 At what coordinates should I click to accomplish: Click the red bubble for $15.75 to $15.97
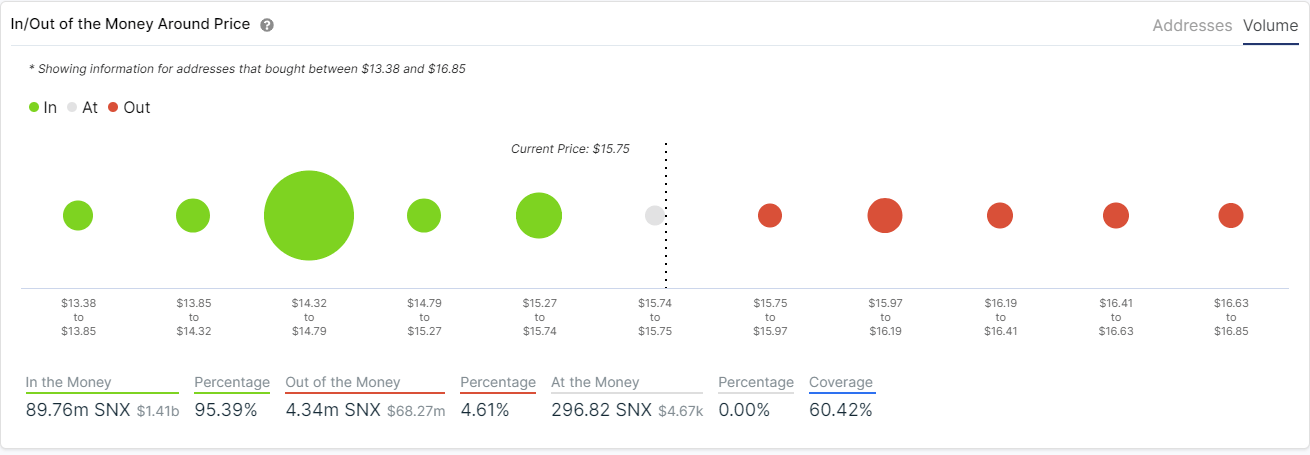770,215
